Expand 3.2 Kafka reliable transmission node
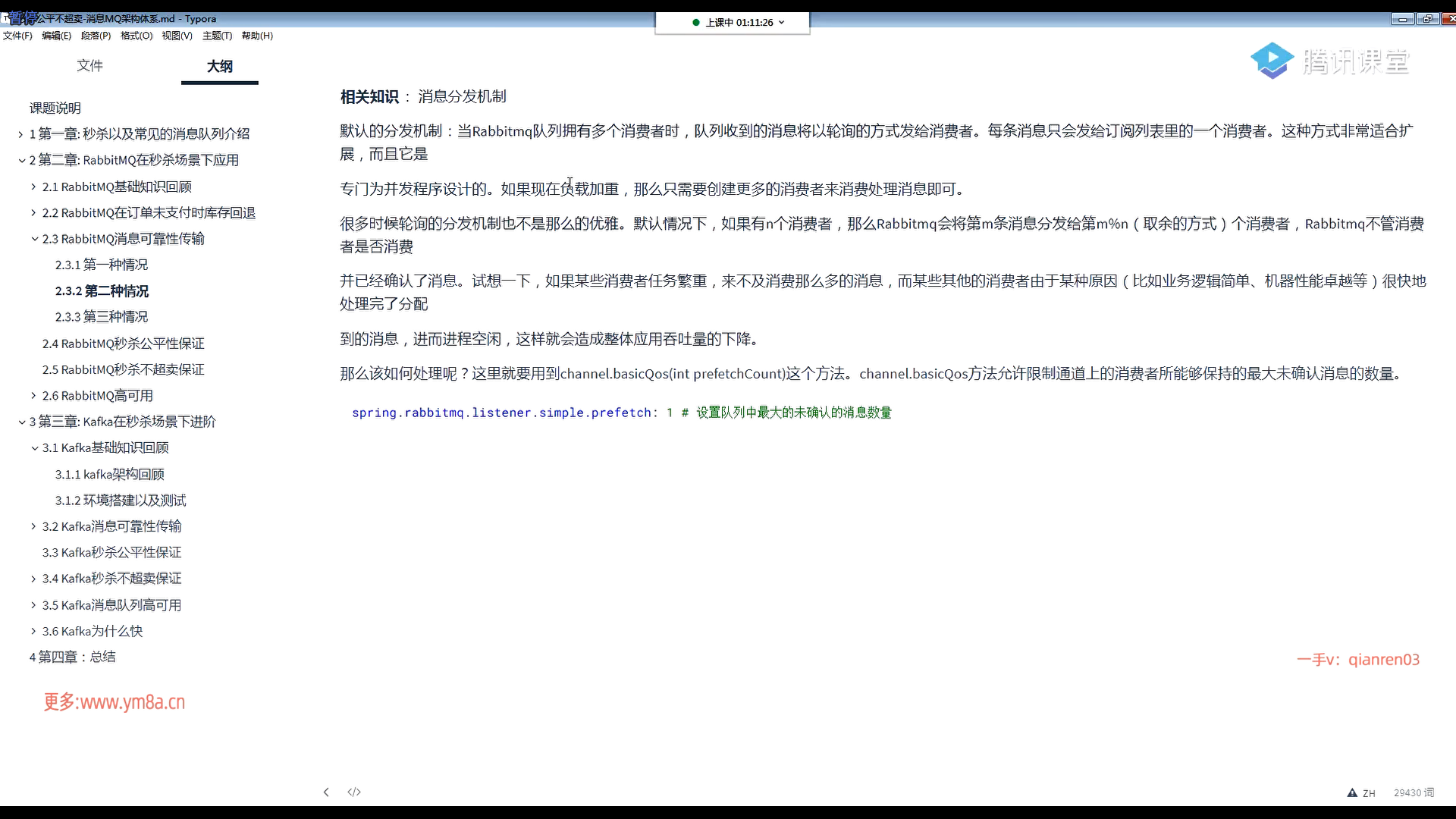Viewport: 1456px width, 819px height. (33, 526)
